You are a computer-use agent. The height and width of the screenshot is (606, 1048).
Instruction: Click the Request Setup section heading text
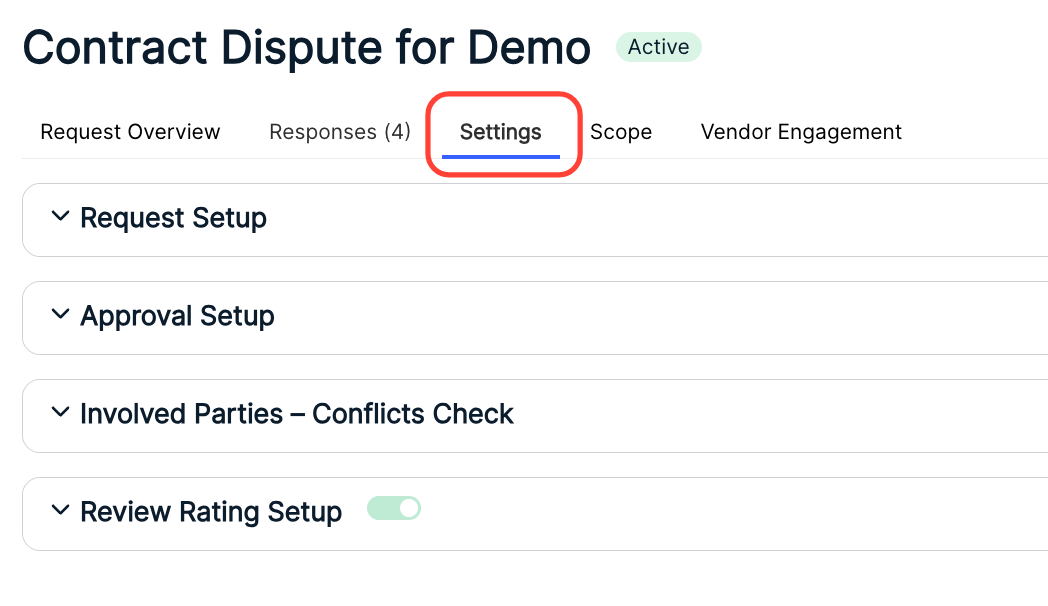(x=173, y=218)
